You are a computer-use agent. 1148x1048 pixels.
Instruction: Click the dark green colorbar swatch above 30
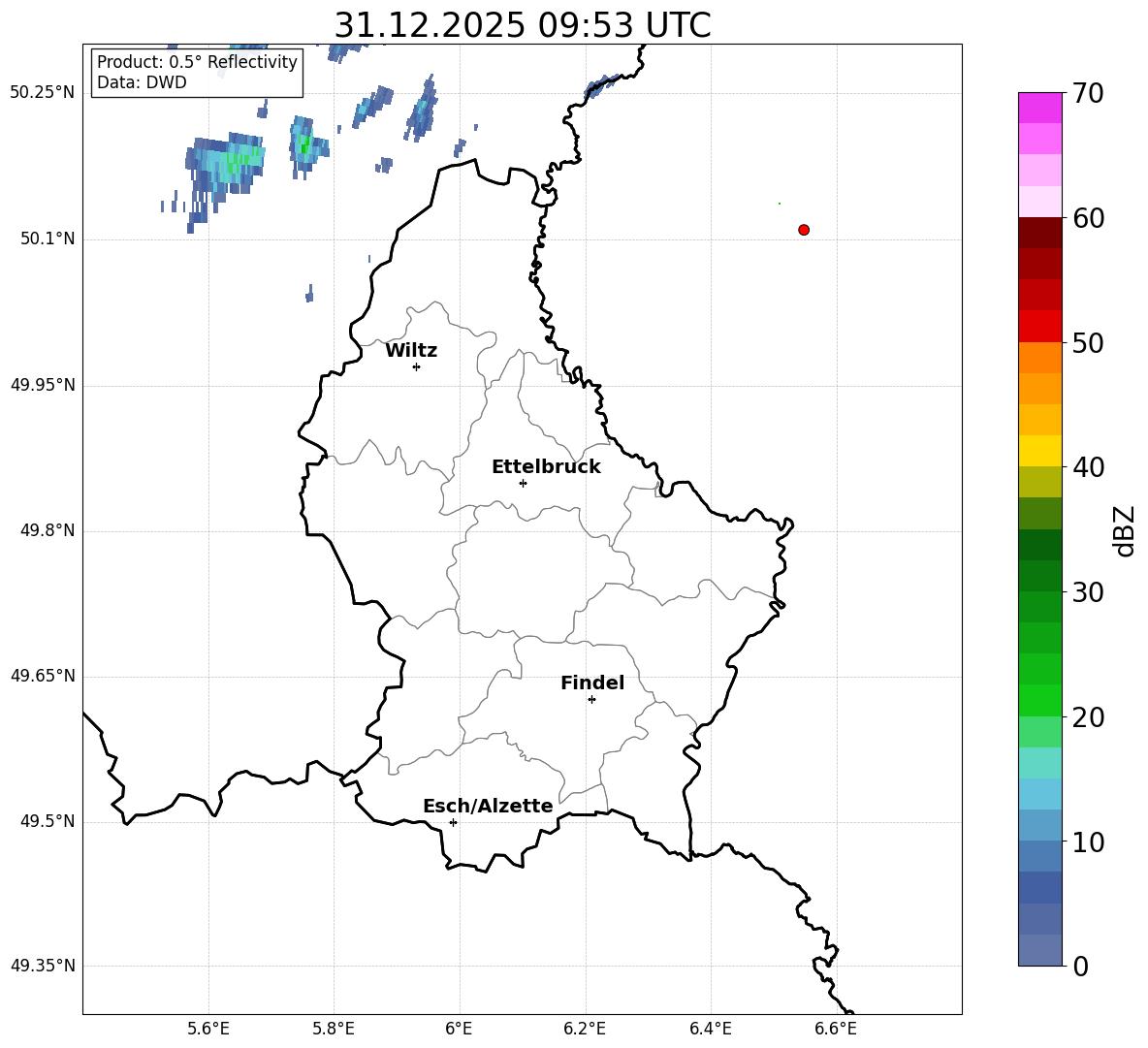[x=1039, y=576]
